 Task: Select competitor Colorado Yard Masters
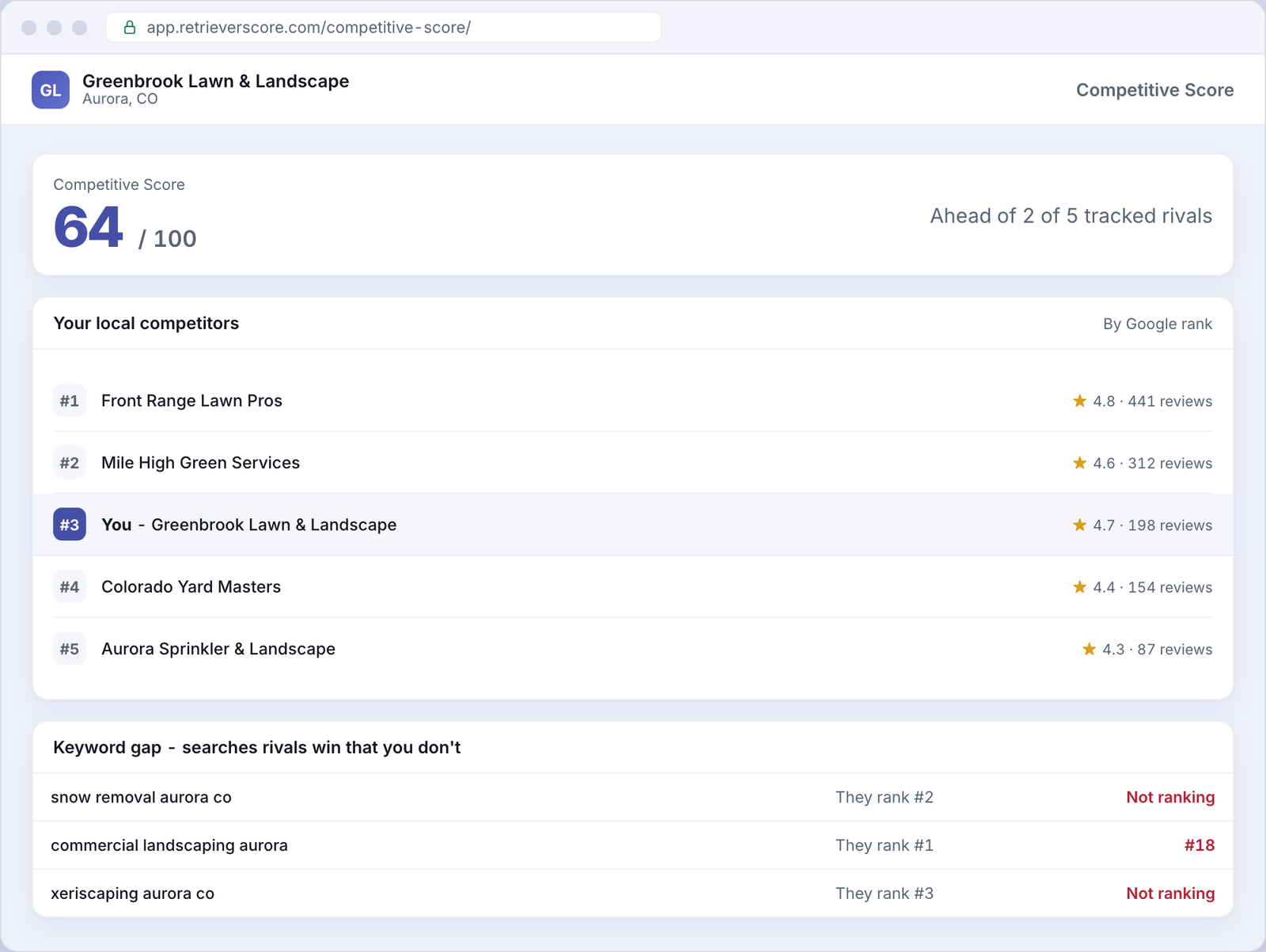633,586
